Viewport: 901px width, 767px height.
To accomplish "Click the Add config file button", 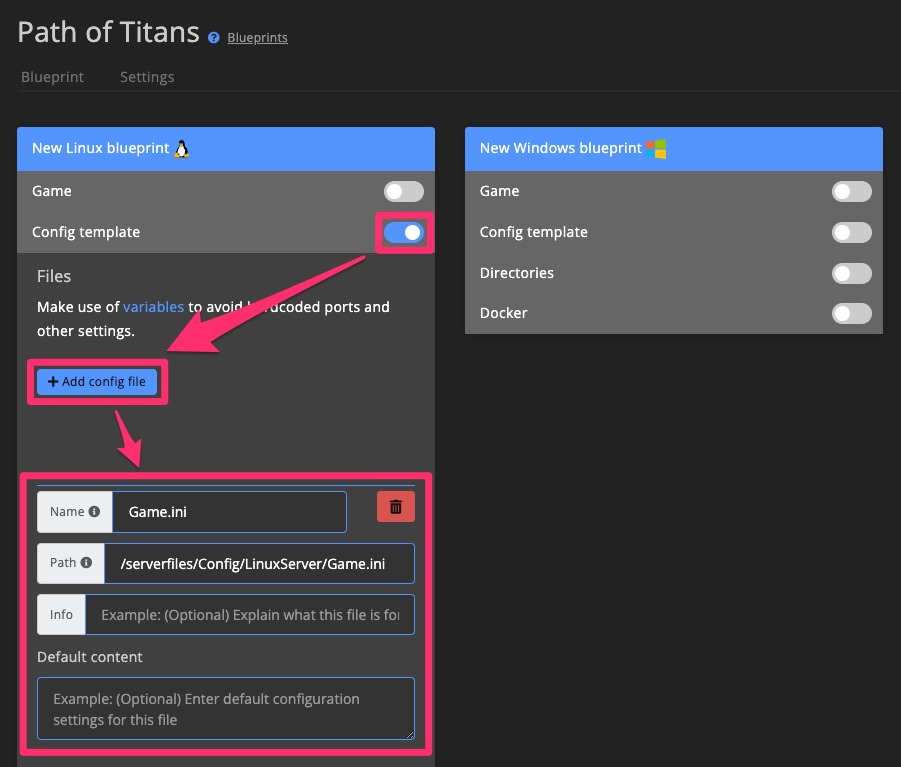I will point(96,381).
